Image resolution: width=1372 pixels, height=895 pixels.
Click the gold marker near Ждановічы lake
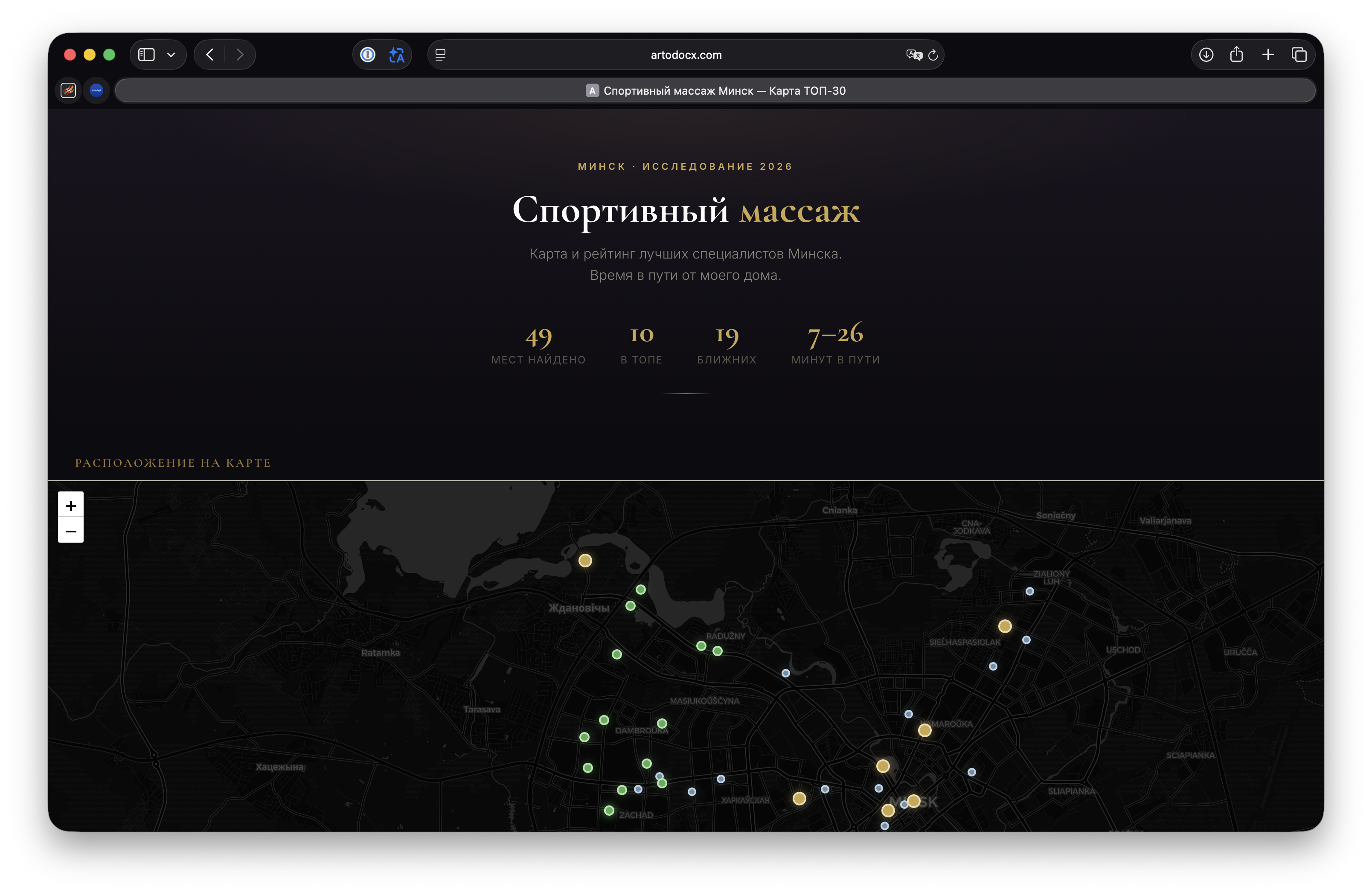(x=585, y=560)
